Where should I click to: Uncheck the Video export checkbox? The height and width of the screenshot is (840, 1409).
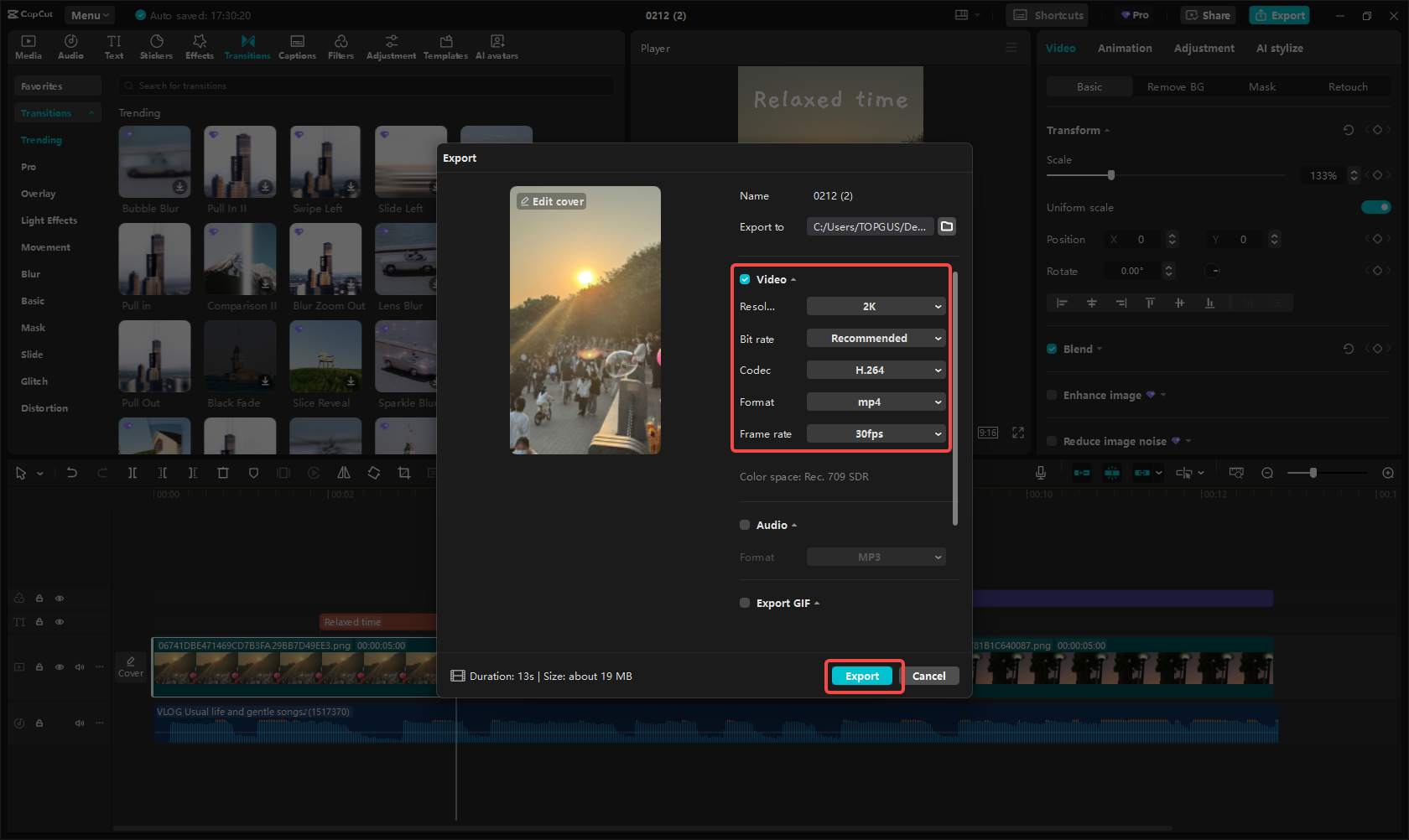click(x=745, y=279)
